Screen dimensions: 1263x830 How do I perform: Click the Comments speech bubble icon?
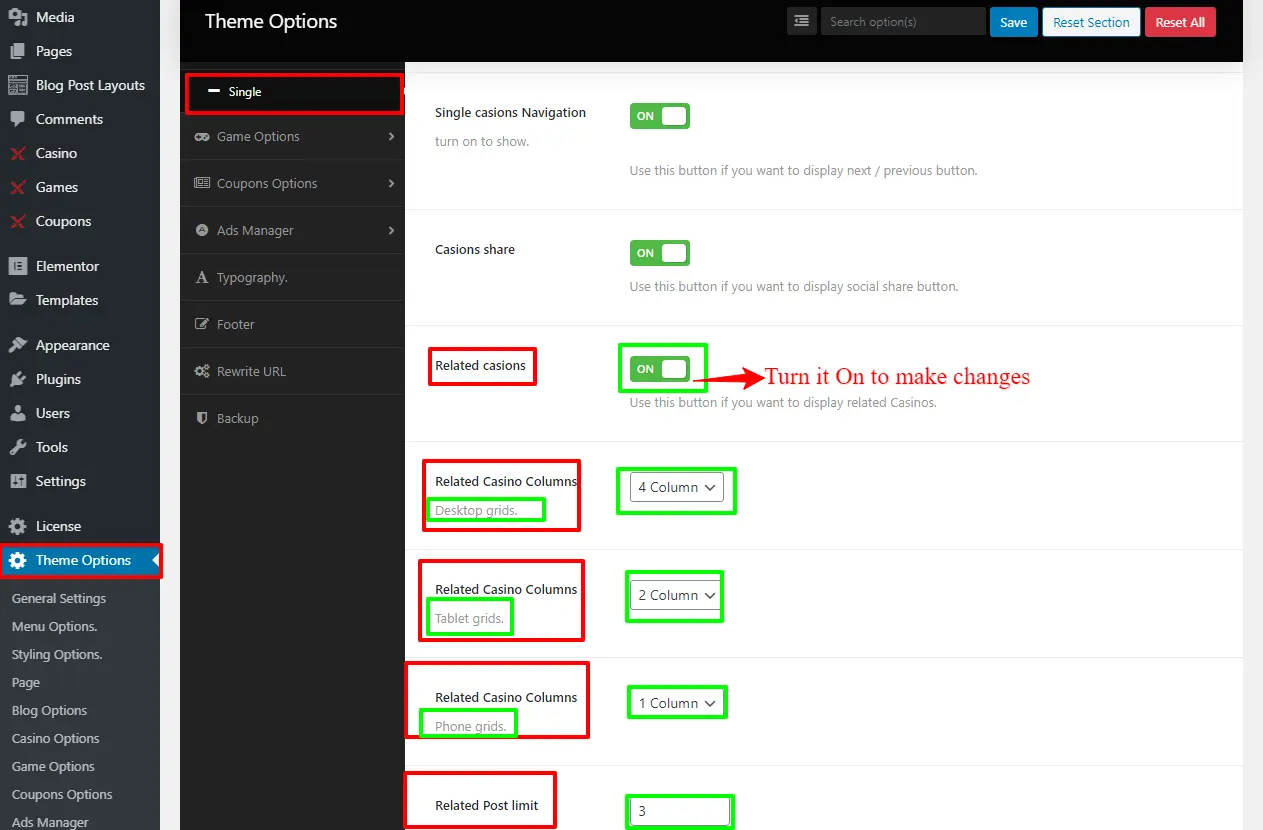point(18,119)
